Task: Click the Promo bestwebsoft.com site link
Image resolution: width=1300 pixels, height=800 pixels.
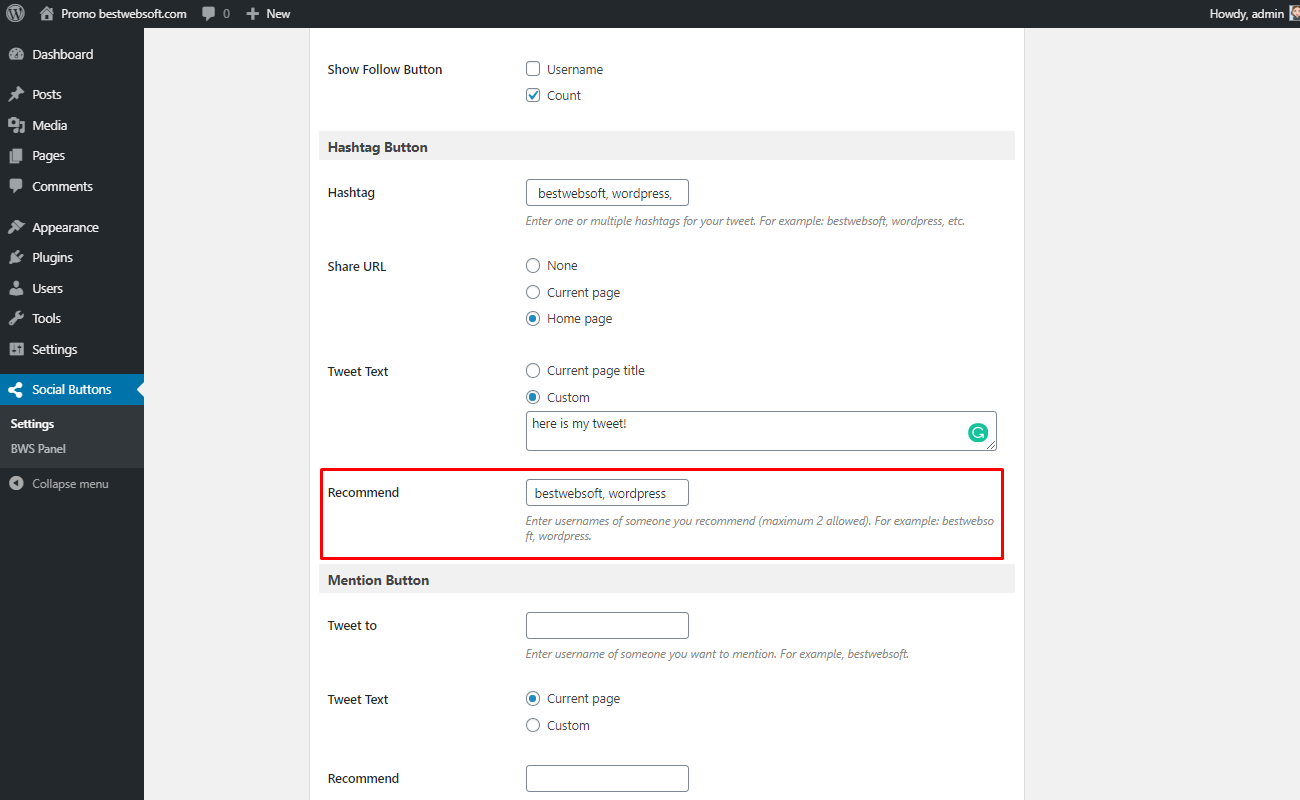Action: (x=124, y=14)
